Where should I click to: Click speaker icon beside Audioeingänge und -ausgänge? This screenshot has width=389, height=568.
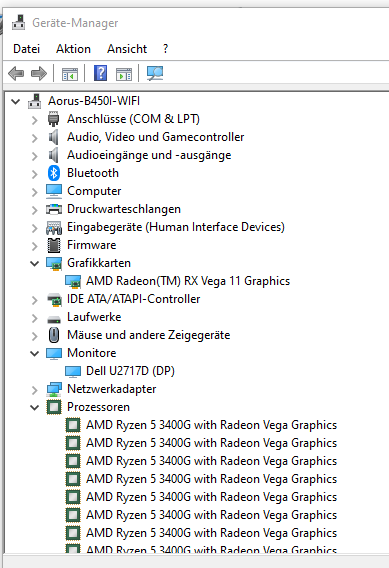[54, 155]
